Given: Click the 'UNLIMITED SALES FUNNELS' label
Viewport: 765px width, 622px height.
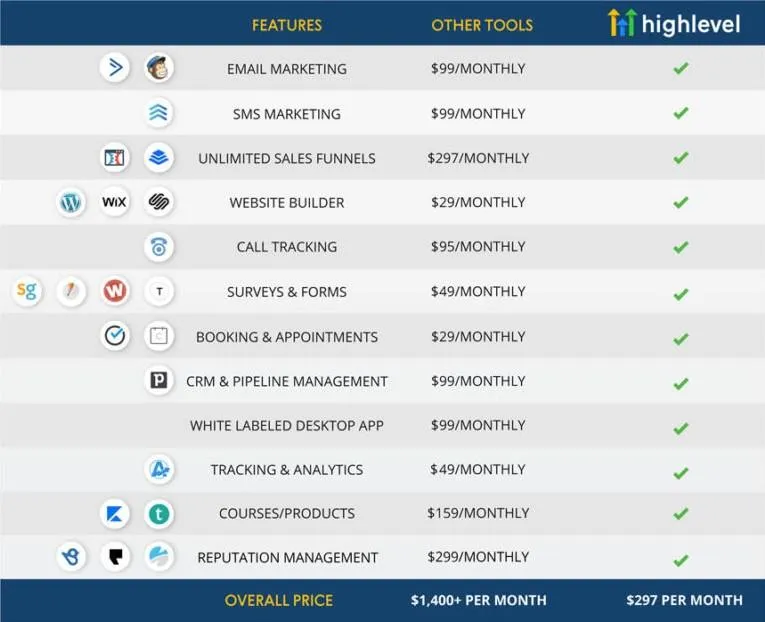Looking at the screenshot, I should pos(287,158).
